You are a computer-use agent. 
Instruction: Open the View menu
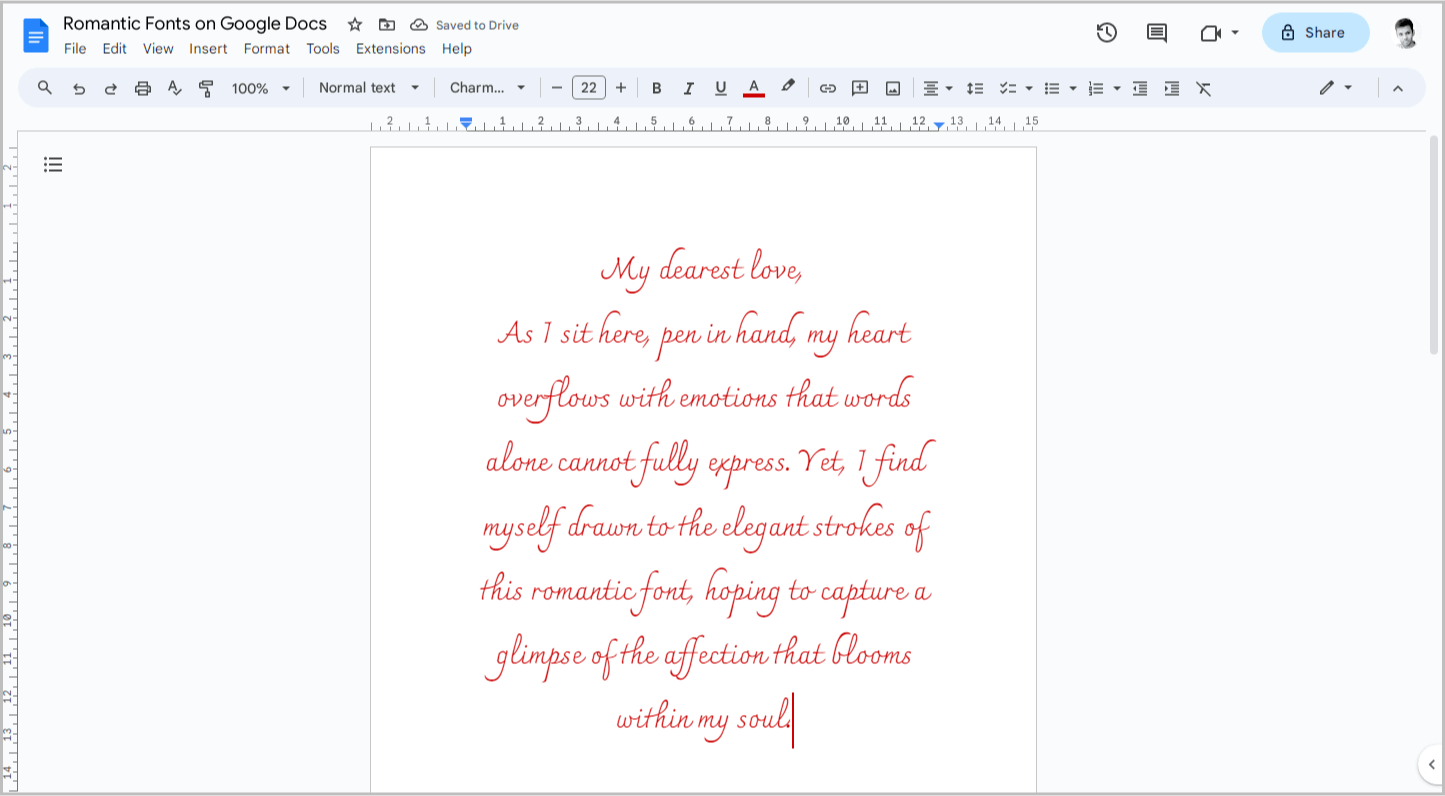[x=158, y=49]
